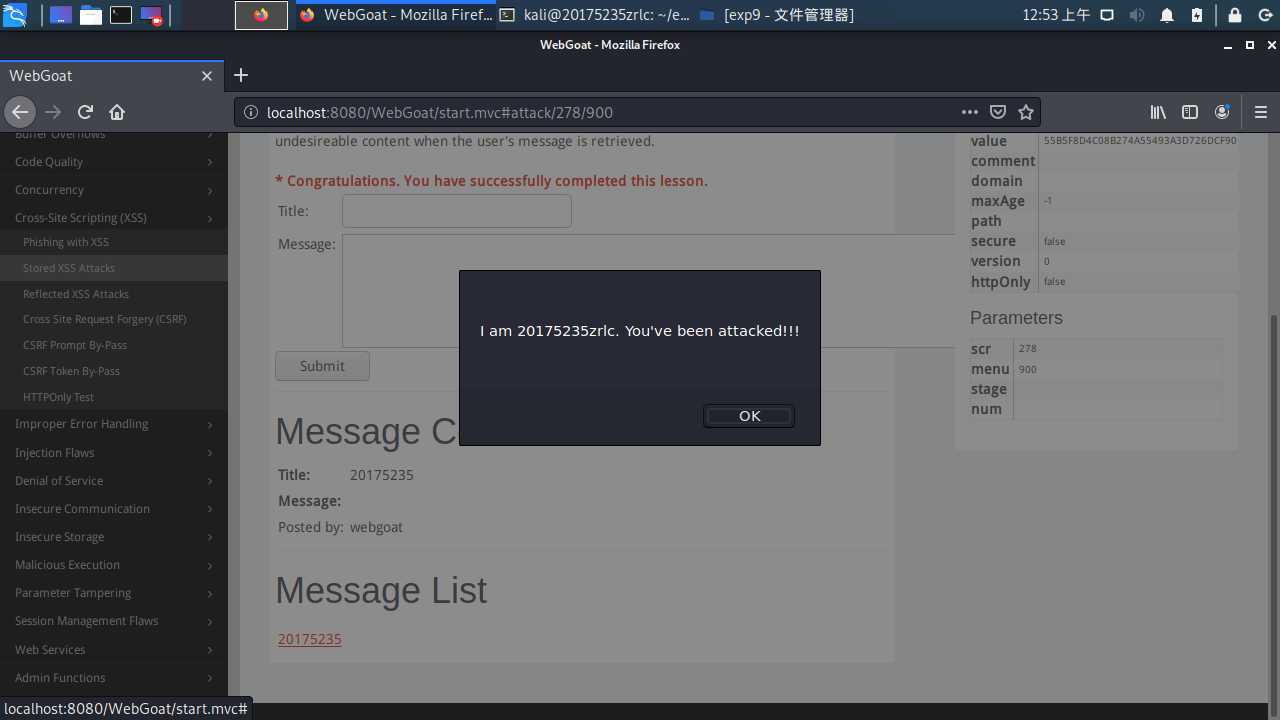Expand Injection Flaws category

[114, 453]
